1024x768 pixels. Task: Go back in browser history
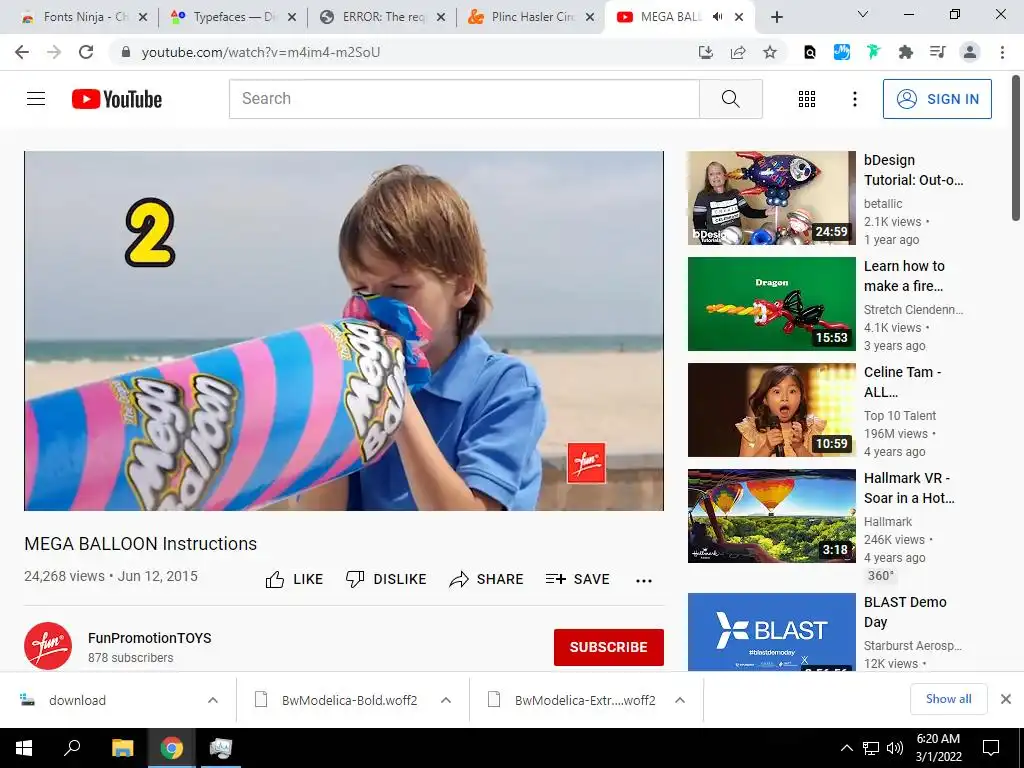[22, 52]
